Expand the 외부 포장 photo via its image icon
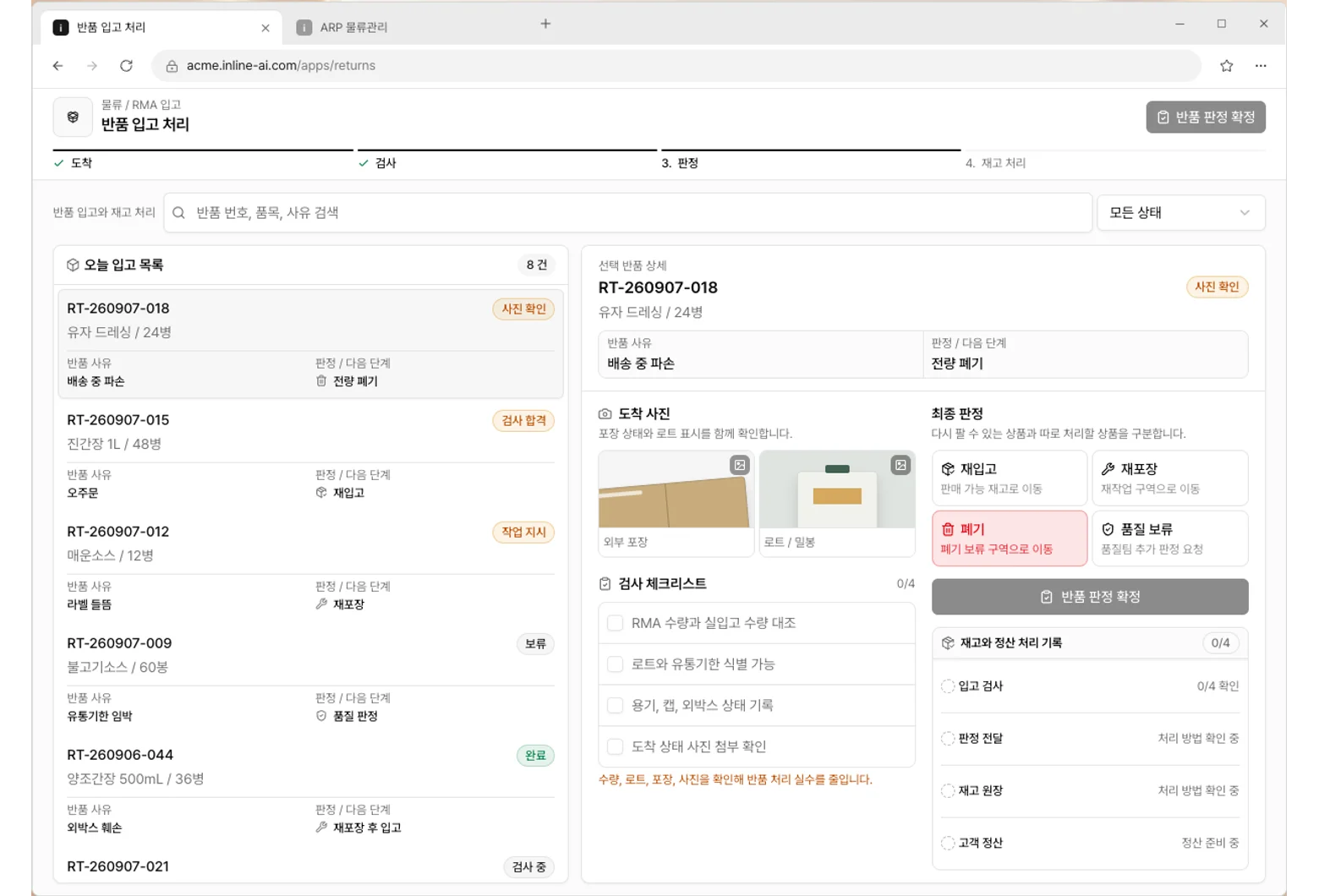 (x=740, y=465)
